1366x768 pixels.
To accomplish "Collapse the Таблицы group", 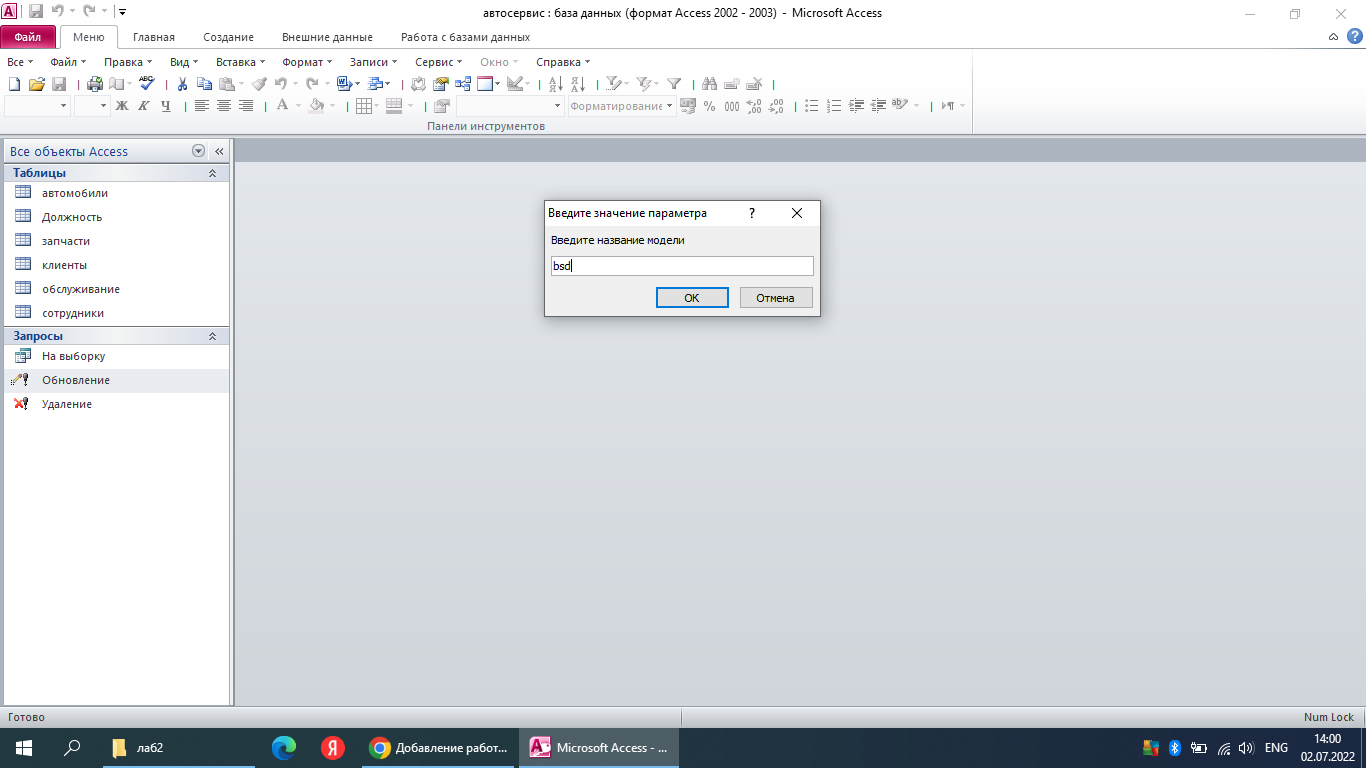I will pyautogui.click(x=212, y=173).
